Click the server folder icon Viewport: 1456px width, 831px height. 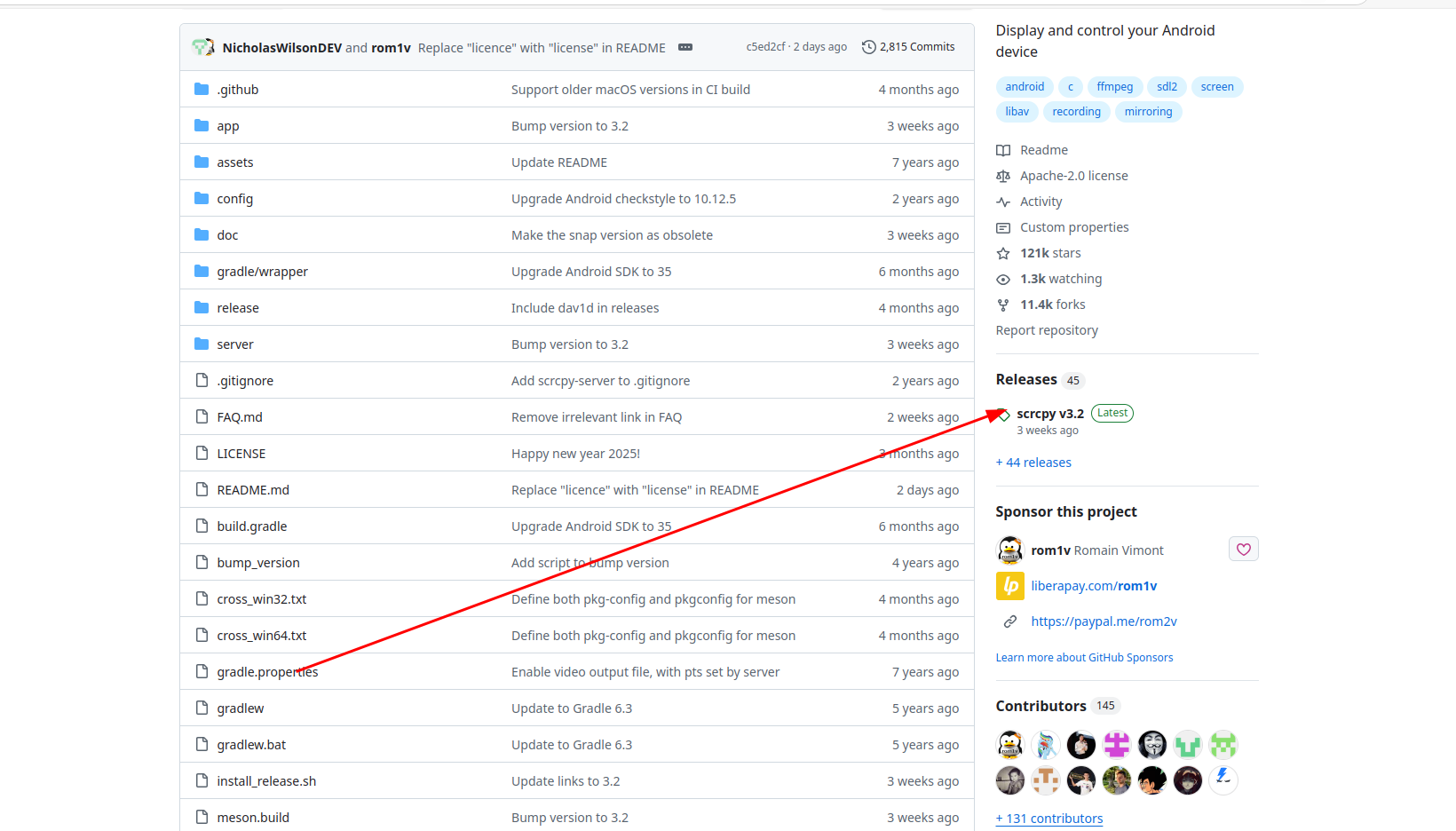tap(202, 344)
